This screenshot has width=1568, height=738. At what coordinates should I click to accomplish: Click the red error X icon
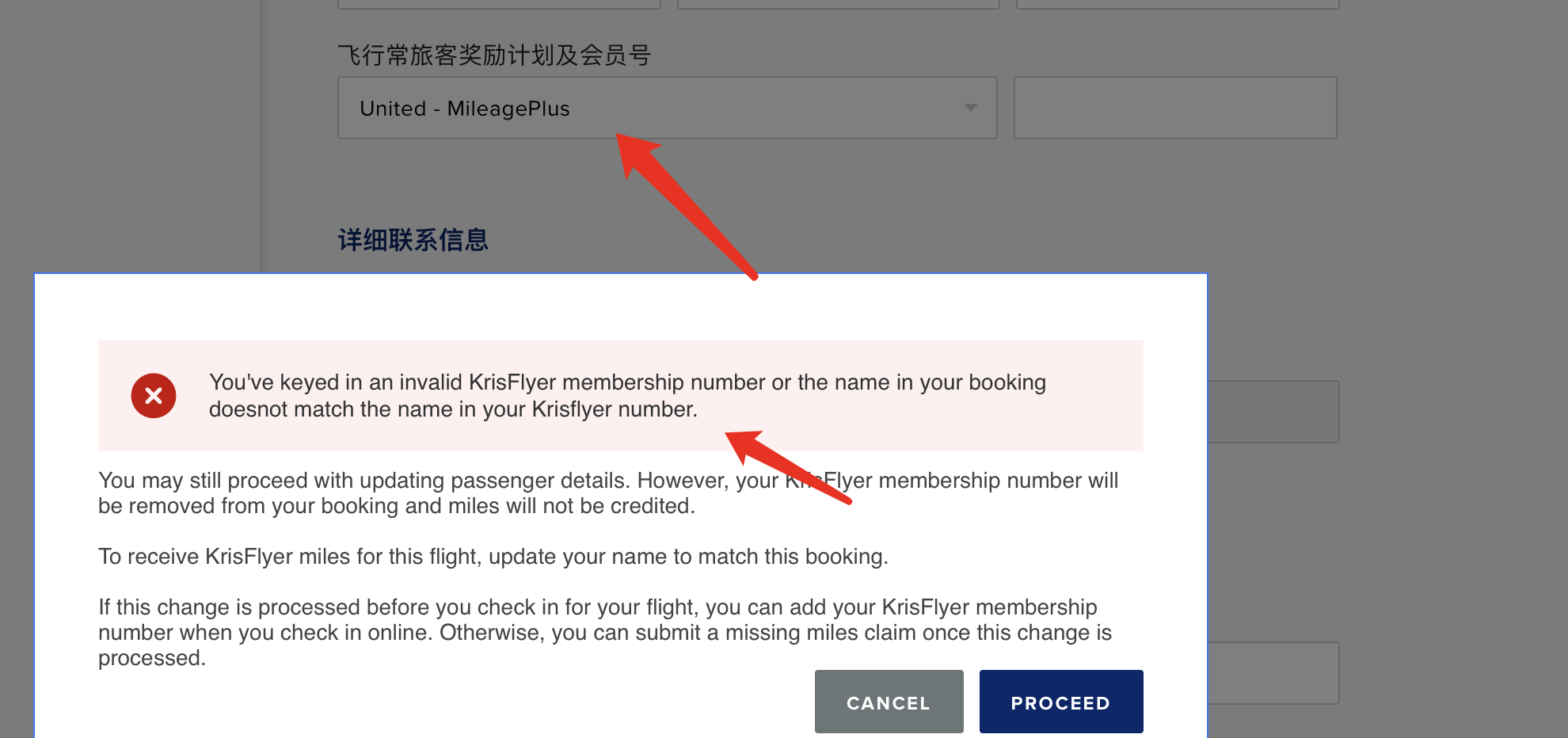[154, 396]
